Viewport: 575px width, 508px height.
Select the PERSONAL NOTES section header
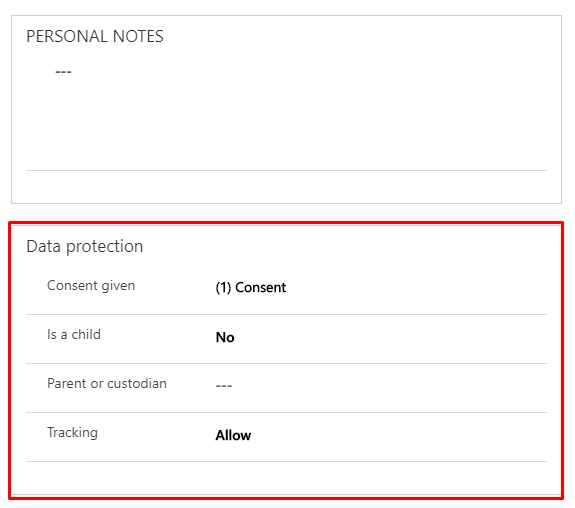tap(95, 36)
